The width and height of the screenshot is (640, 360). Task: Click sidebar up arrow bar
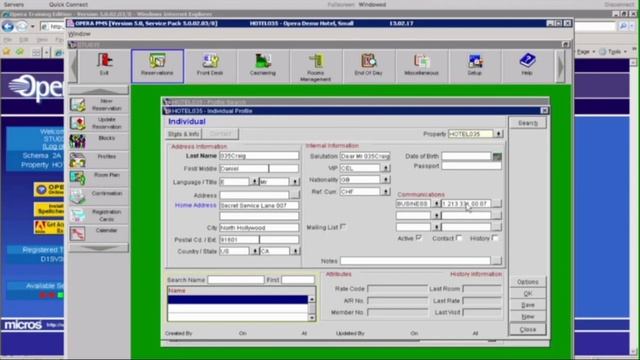click(98, 90)
